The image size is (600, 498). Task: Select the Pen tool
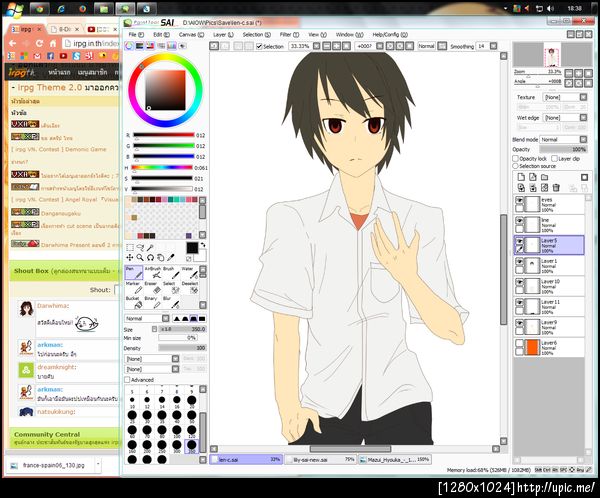point(134,273)
